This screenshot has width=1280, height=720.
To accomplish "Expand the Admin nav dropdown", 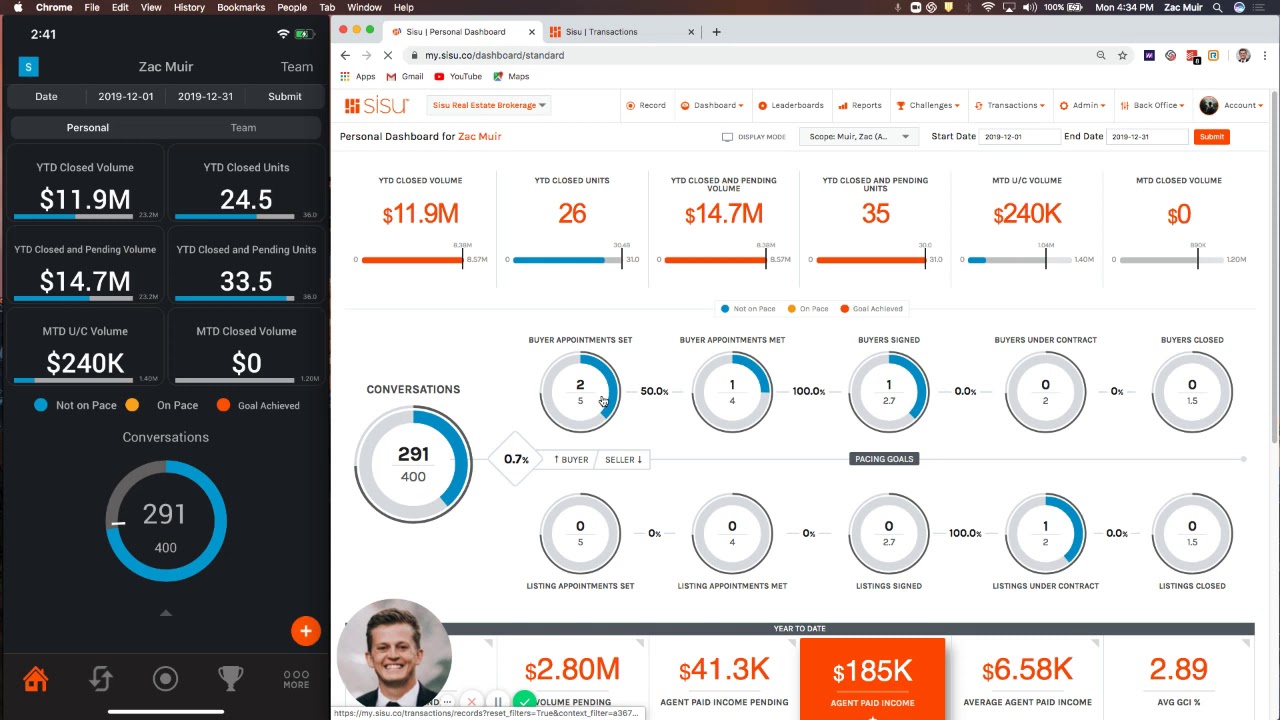I will [x=1084, y=105].
